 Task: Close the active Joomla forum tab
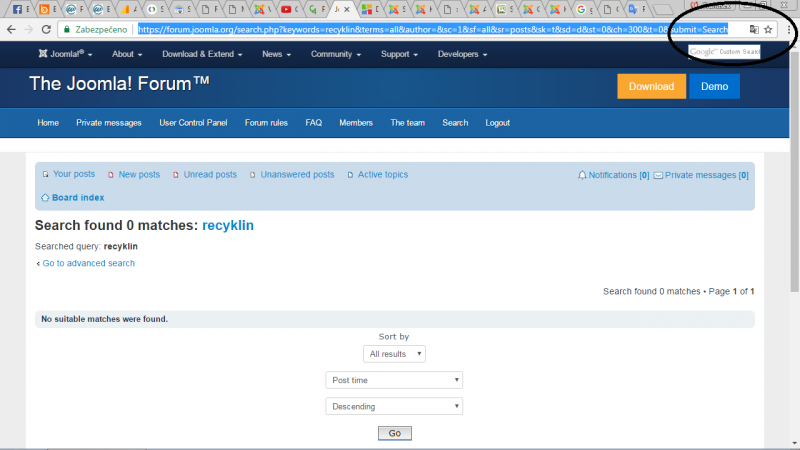pos(347,9)
